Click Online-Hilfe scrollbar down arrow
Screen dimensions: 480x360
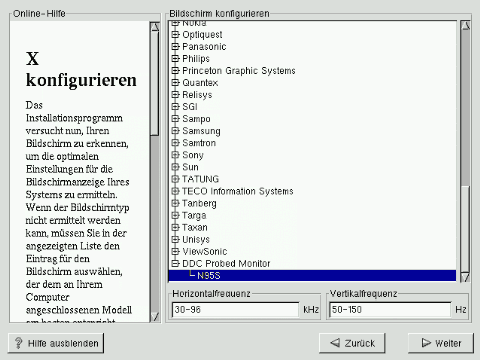click(154, 316)
